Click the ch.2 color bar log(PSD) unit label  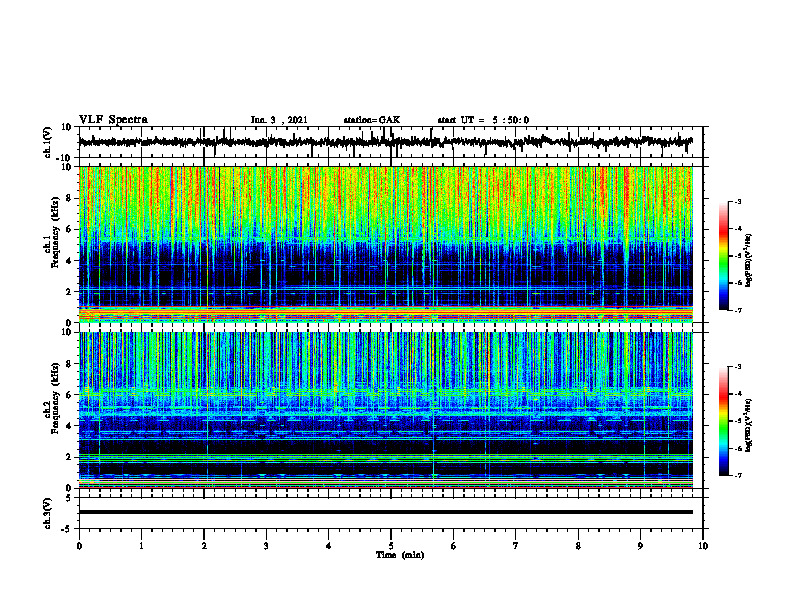click(749, 426)
